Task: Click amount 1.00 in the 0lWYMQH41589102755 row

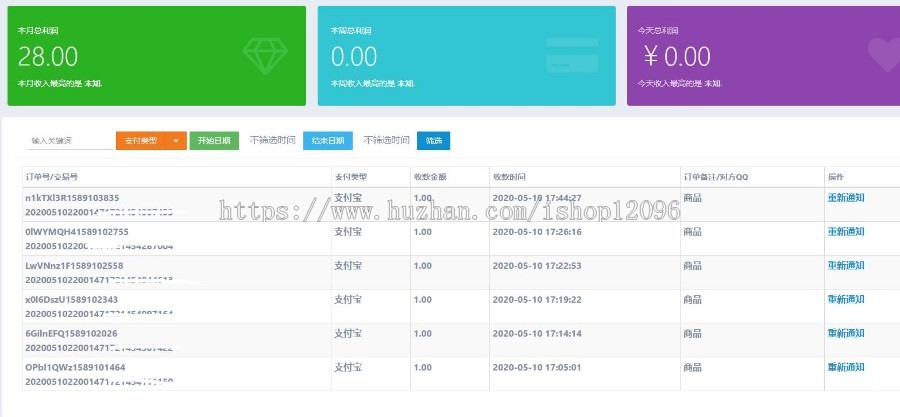Action: (422, 232)
